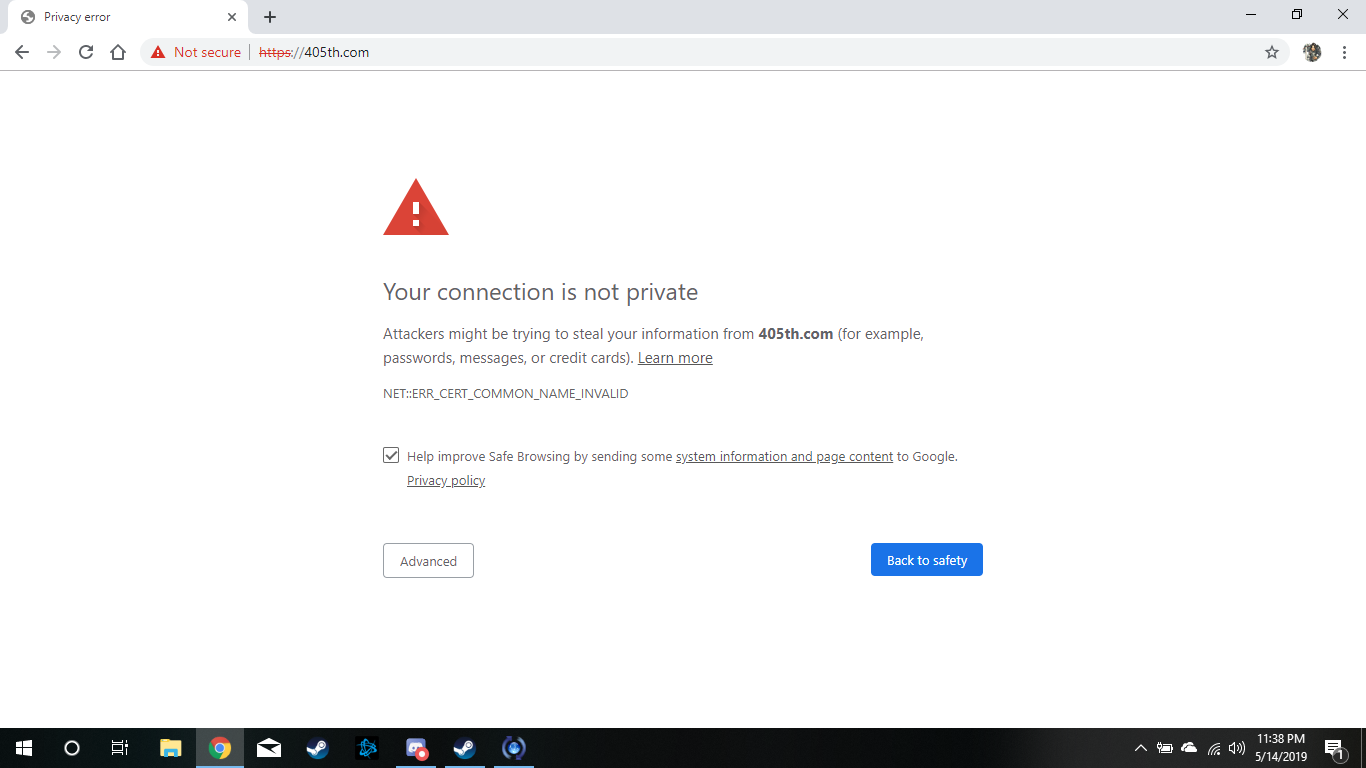The width and height of the screenshot is (1366, 768).
Task: Click the NET::ERR_CERT_COMMON_NAME_INVALID error code
Action: (506, 394)
